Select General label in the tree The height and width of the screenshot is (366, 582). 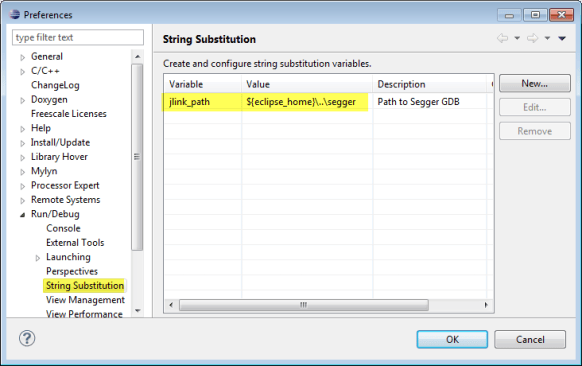(47, 56)
